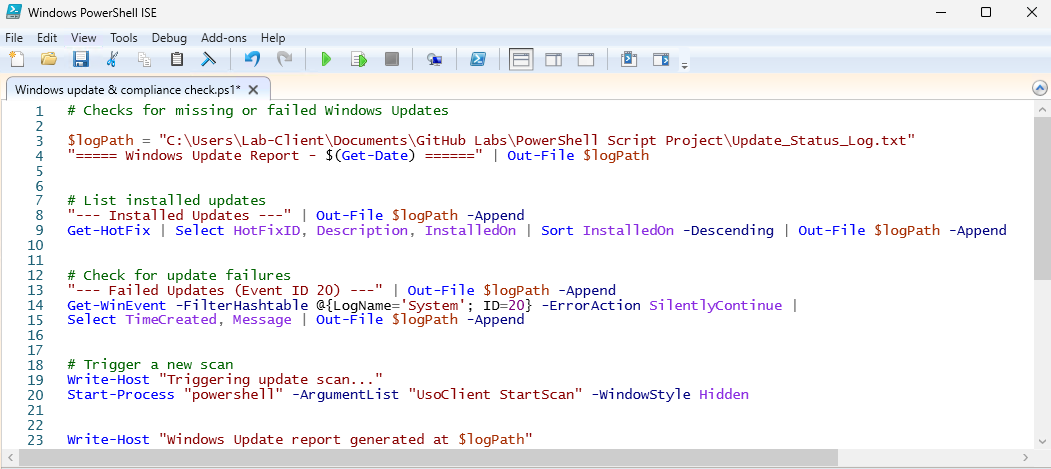Click the "Triggering update scan..." string

click(270, 380)
